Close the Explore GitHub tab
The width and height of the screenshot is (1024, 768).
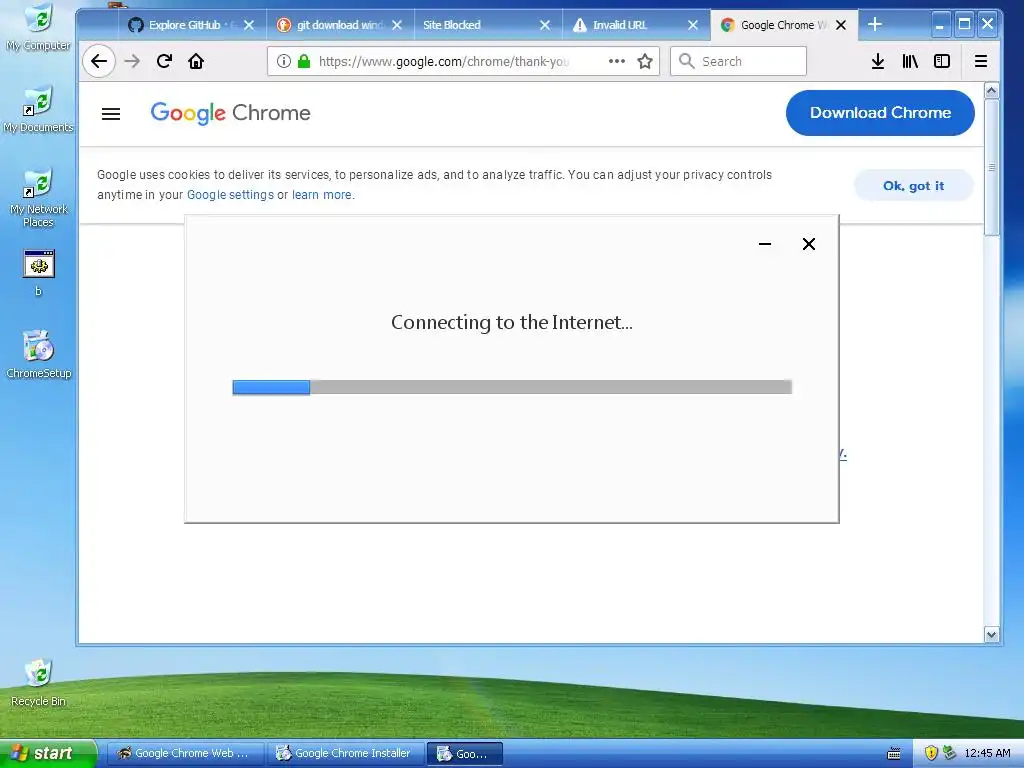click(x=249, y=25)
